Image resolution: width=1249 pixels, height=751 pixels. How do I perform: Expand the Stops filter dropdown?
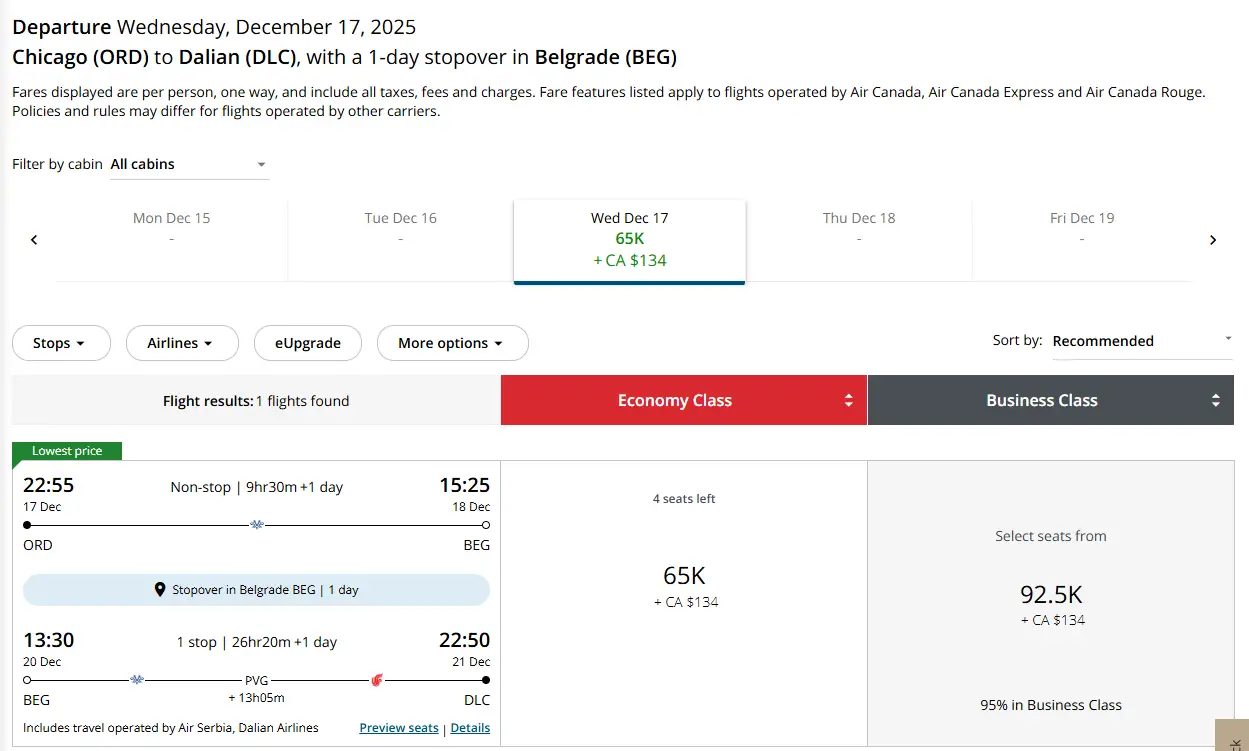tap(61, 343)
